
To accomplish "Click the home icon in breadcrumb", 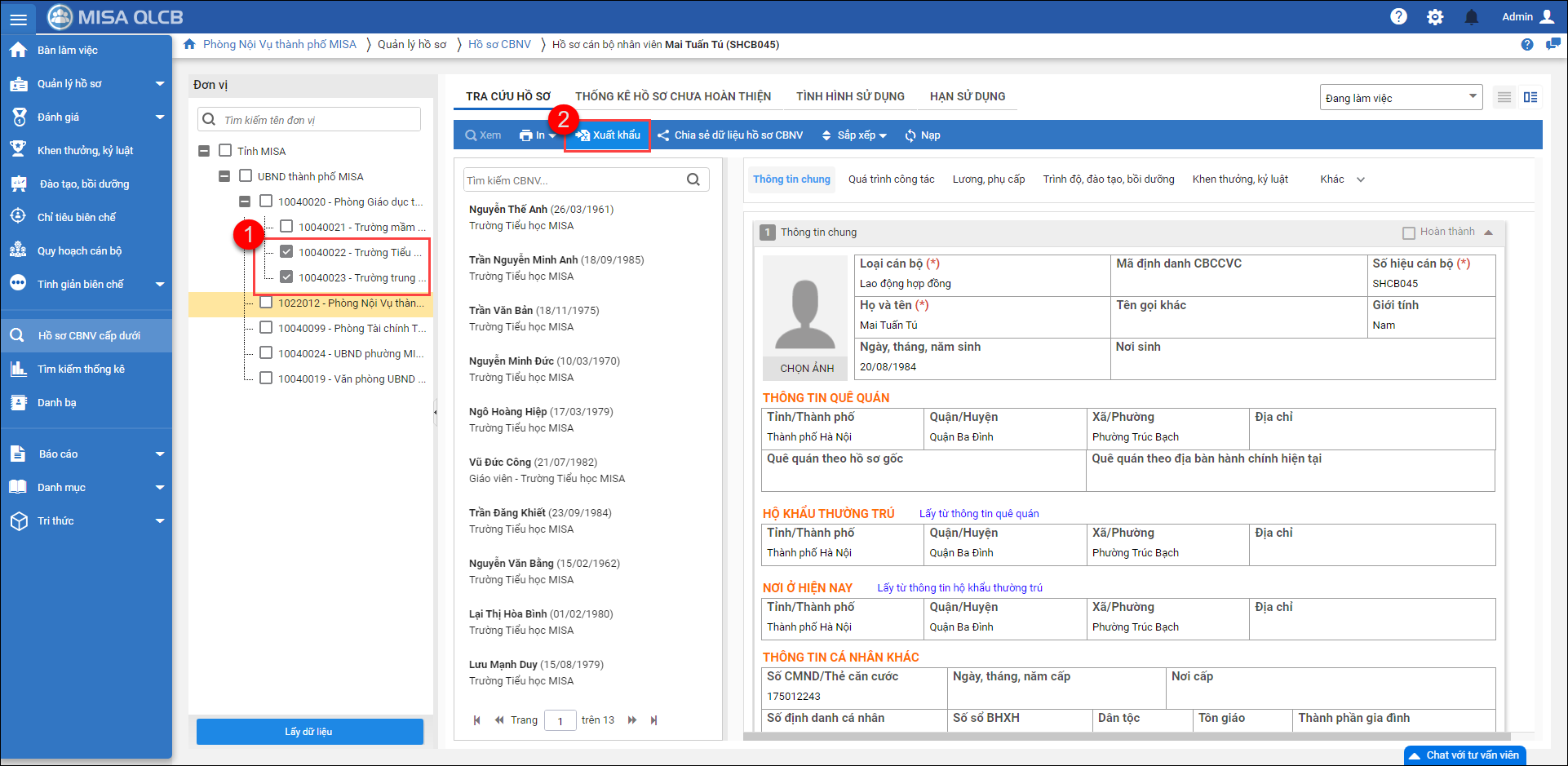I will coord(189,45).
